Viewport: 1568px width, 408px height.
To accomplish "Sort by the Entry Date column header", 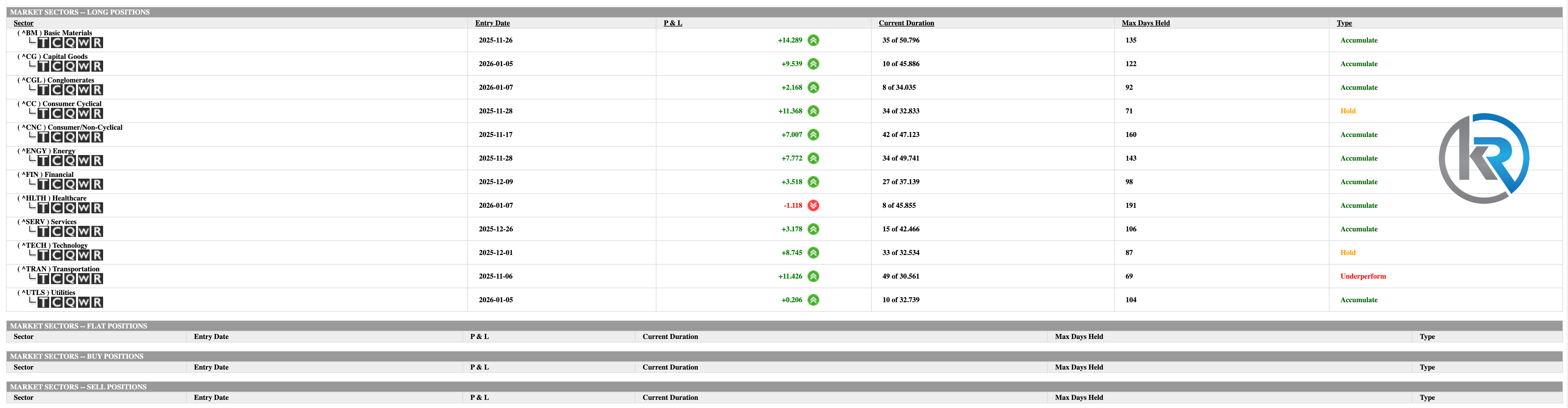I will (492, 23).
